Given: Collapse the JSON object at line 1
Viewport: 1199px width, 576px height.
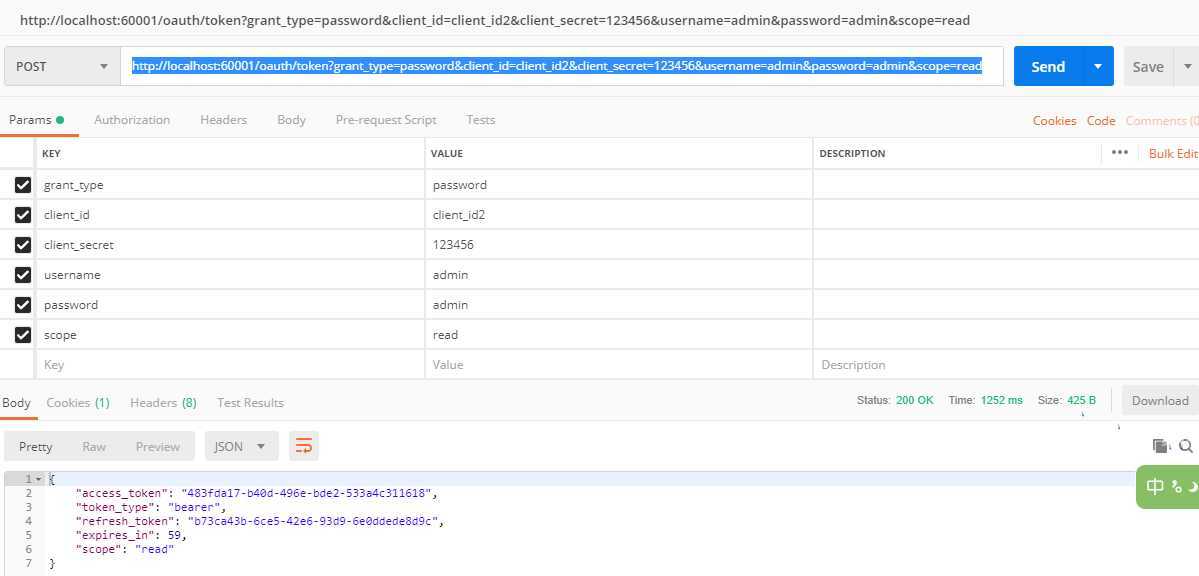Looking at the screenshot, I should [39, 479].
